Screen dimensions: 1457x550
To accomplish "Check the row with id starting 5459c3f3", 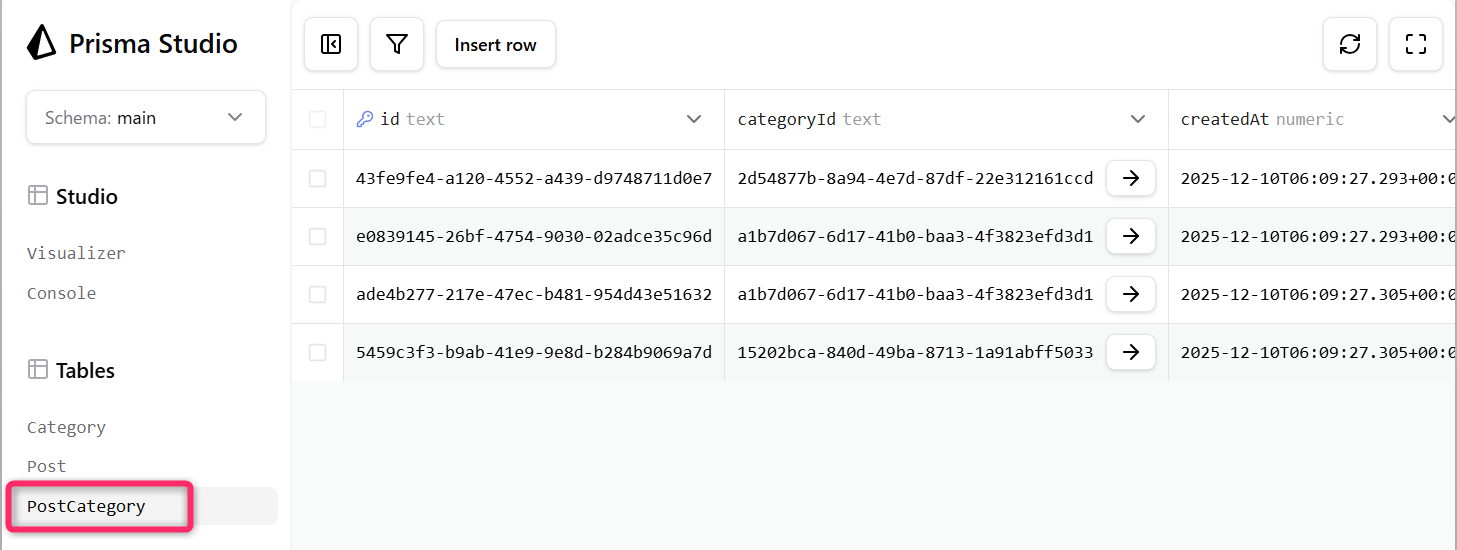I will pos(318,352).
